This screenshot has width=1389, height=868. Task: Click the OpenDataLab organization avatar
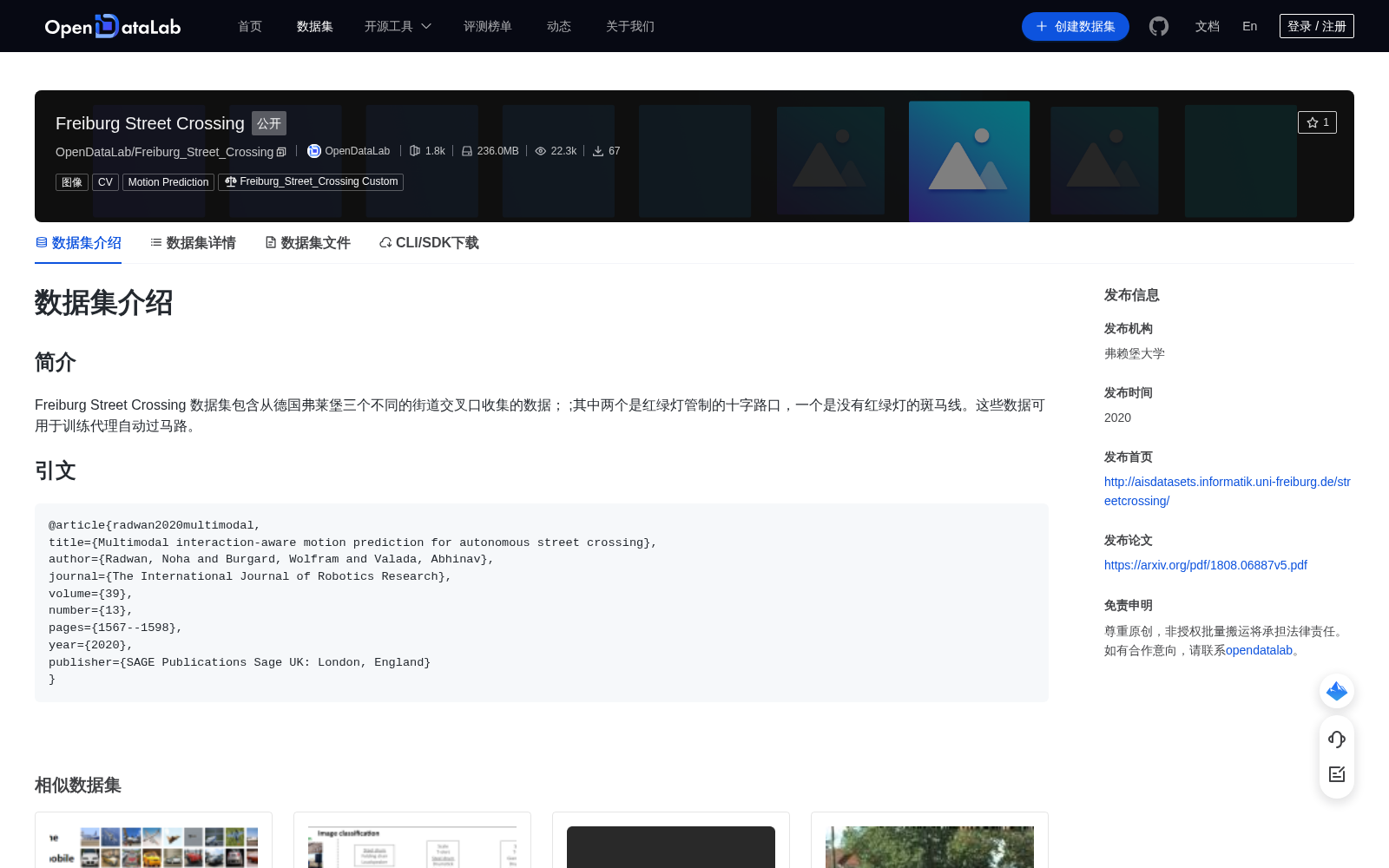pyautogui.click(x=314, y=151)
